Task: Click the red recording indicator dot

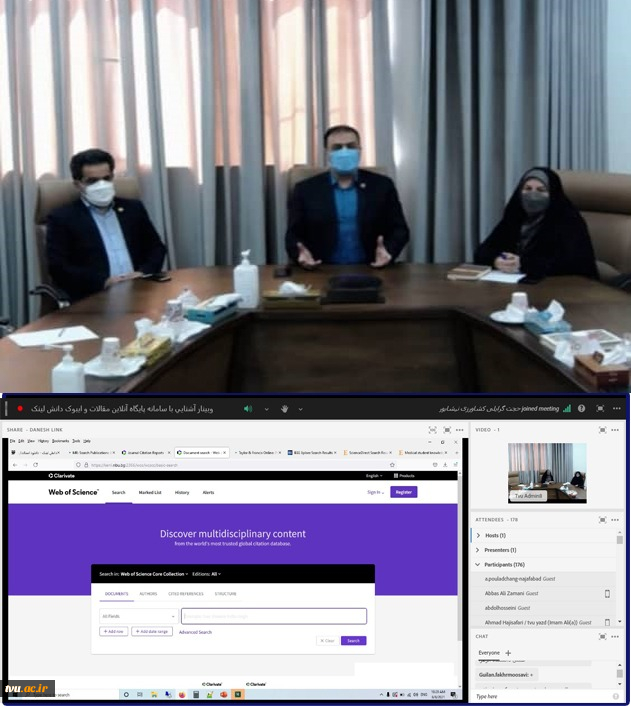Action: tap(20, 408)
